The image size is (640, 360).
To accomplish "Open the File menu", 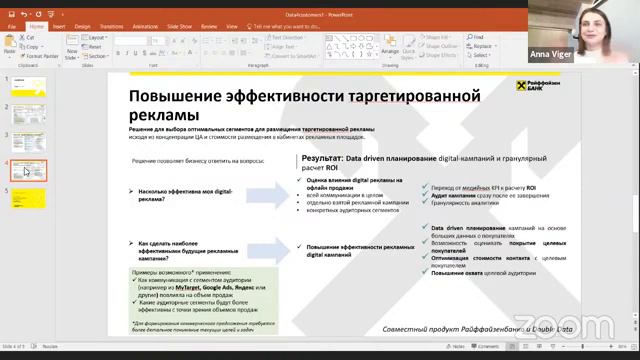I will coord(12,27).
